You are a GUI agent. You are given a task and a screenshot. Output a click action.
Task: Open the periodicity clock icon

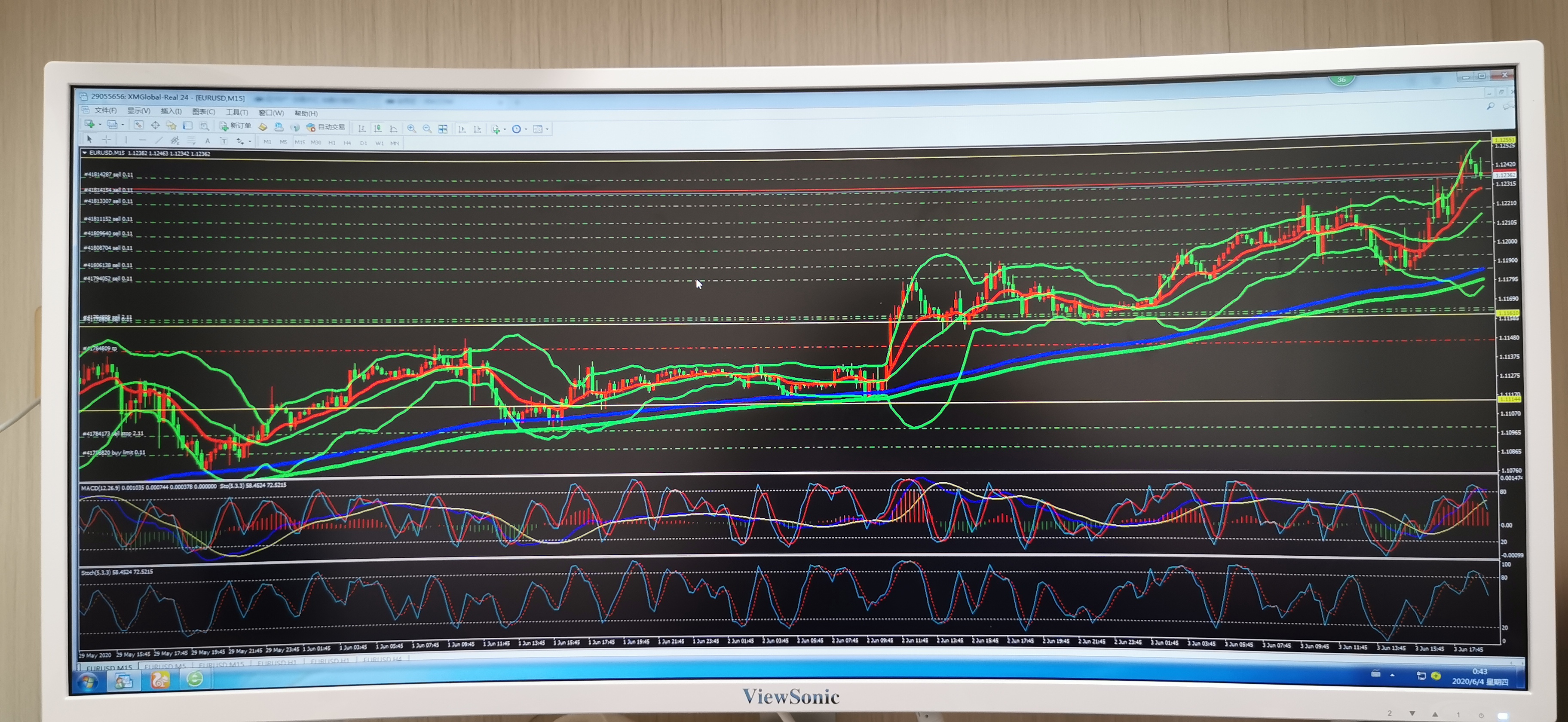pyautogui.click(x=517, y=129)
